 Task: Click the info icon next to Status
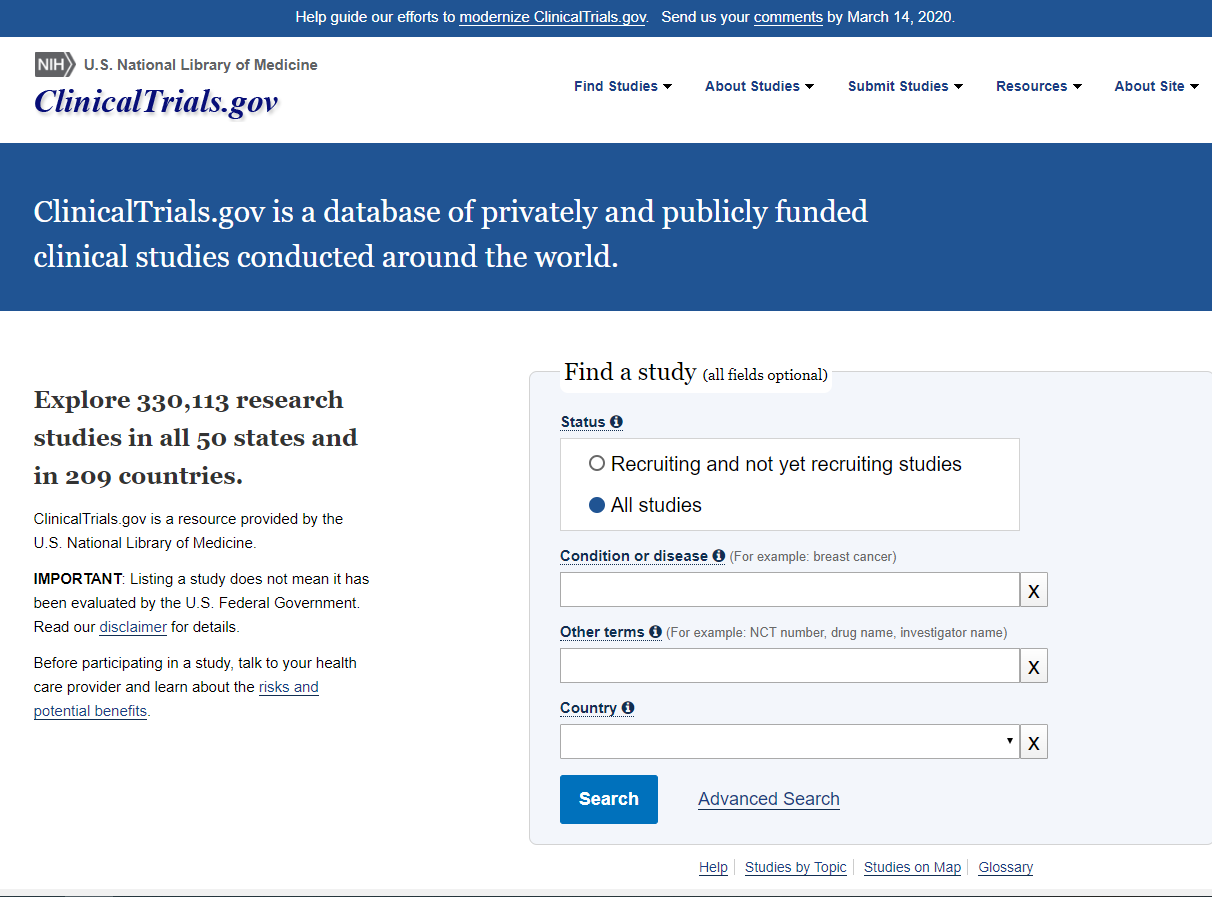[616, 422]
